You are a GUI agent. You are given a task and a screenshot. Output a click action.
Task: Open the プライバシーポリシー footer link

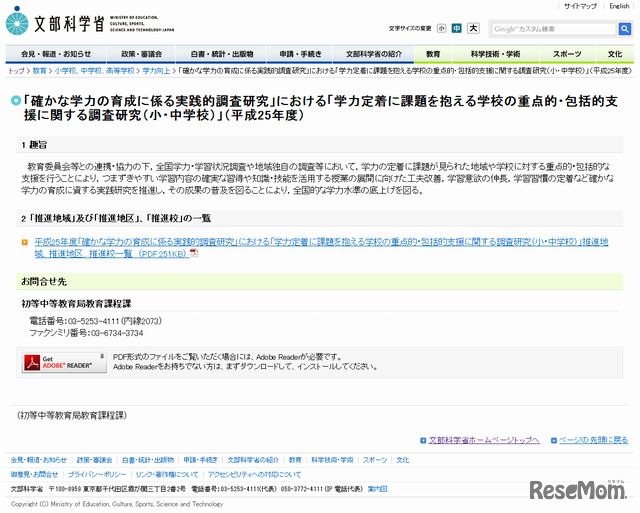coord(97,475)
